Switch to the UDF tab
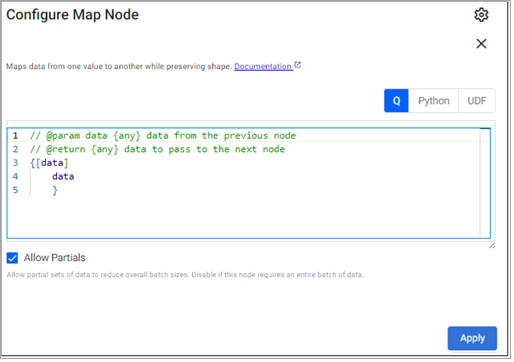This screenshot has height=362, width=514. click(477, 101)
